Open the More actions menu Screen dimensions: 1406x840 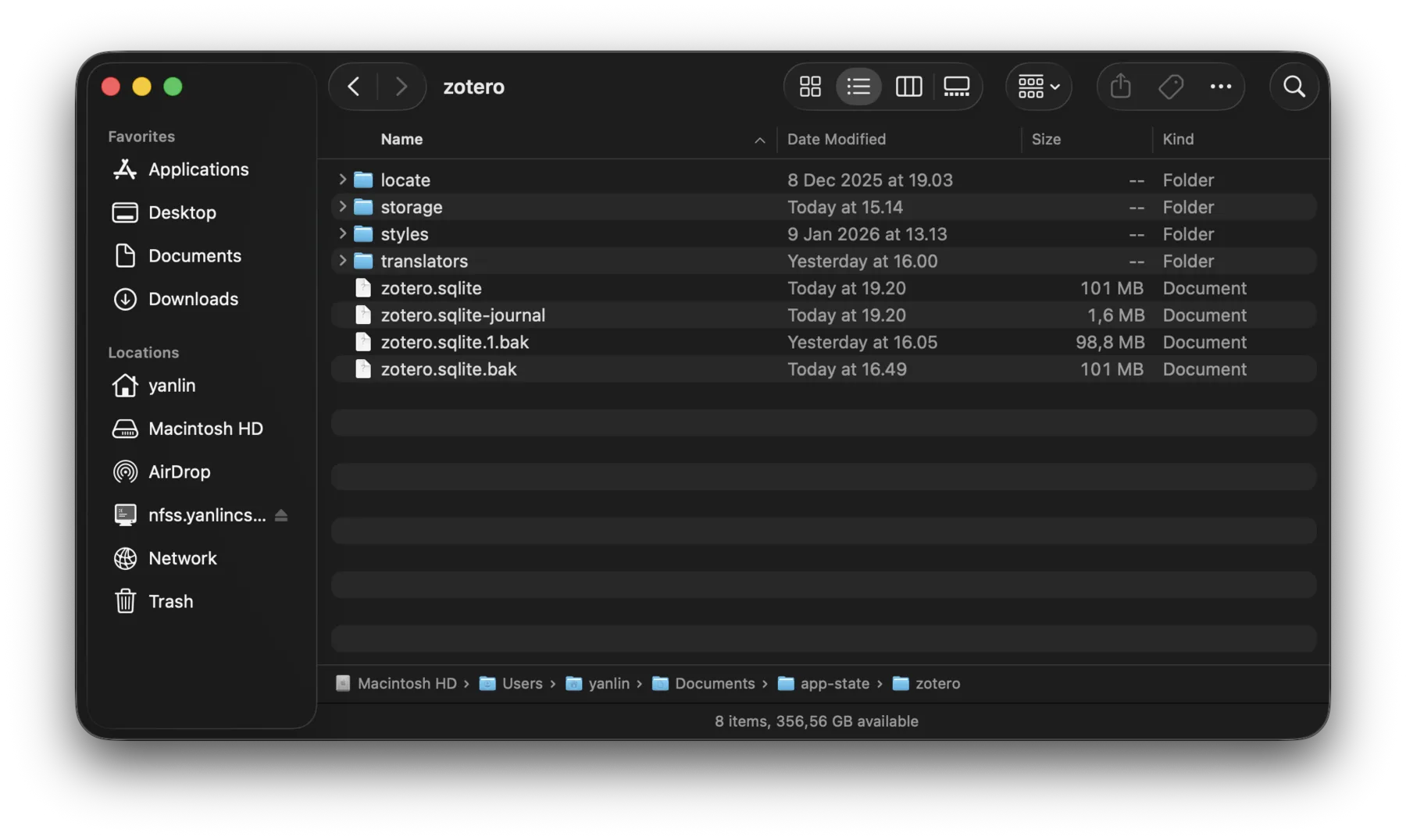[1221, 87]
